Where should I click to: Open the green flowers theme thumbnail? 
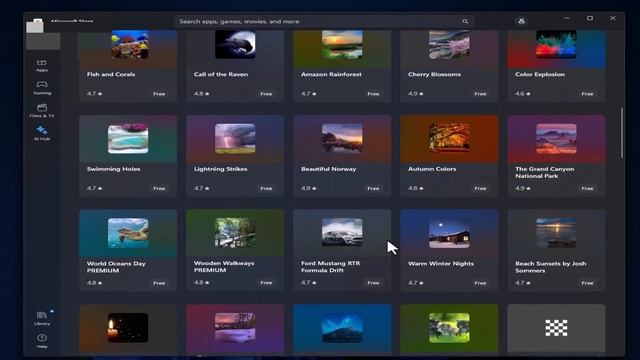(x=449, y=328)
